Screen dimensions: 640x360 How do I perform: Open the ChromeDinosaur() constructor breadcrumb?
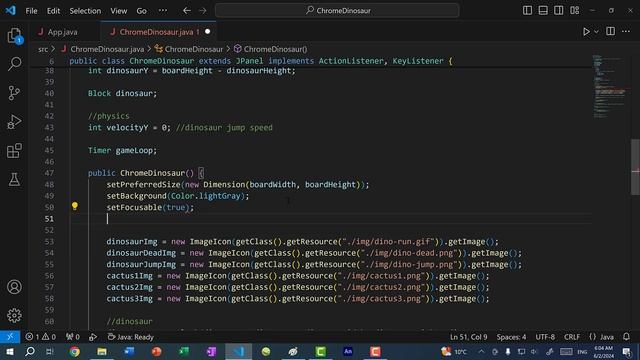click(271, 49)
